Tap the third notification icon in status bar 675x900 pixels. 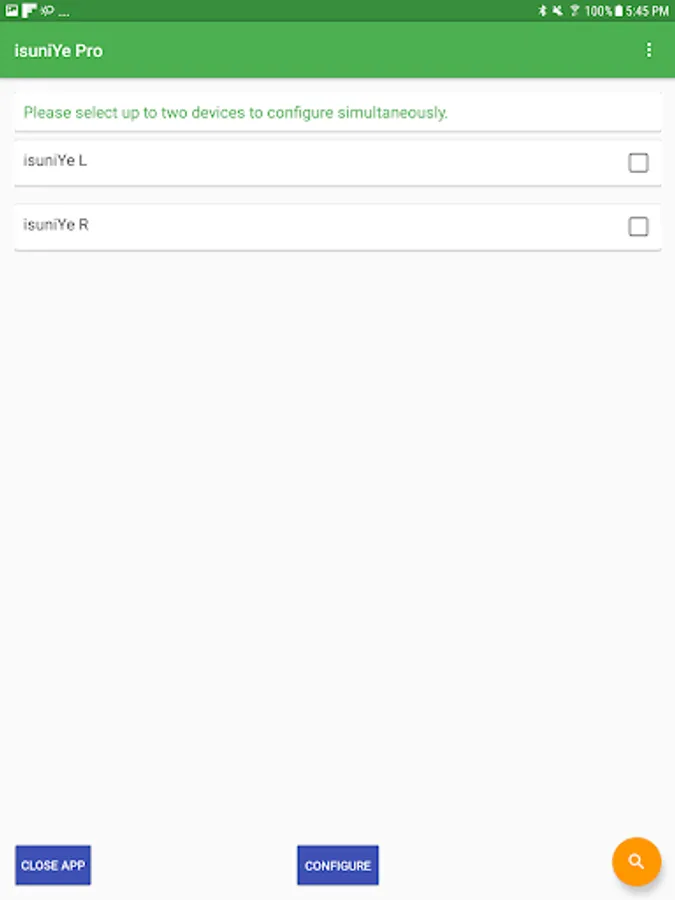click(47, 10)
